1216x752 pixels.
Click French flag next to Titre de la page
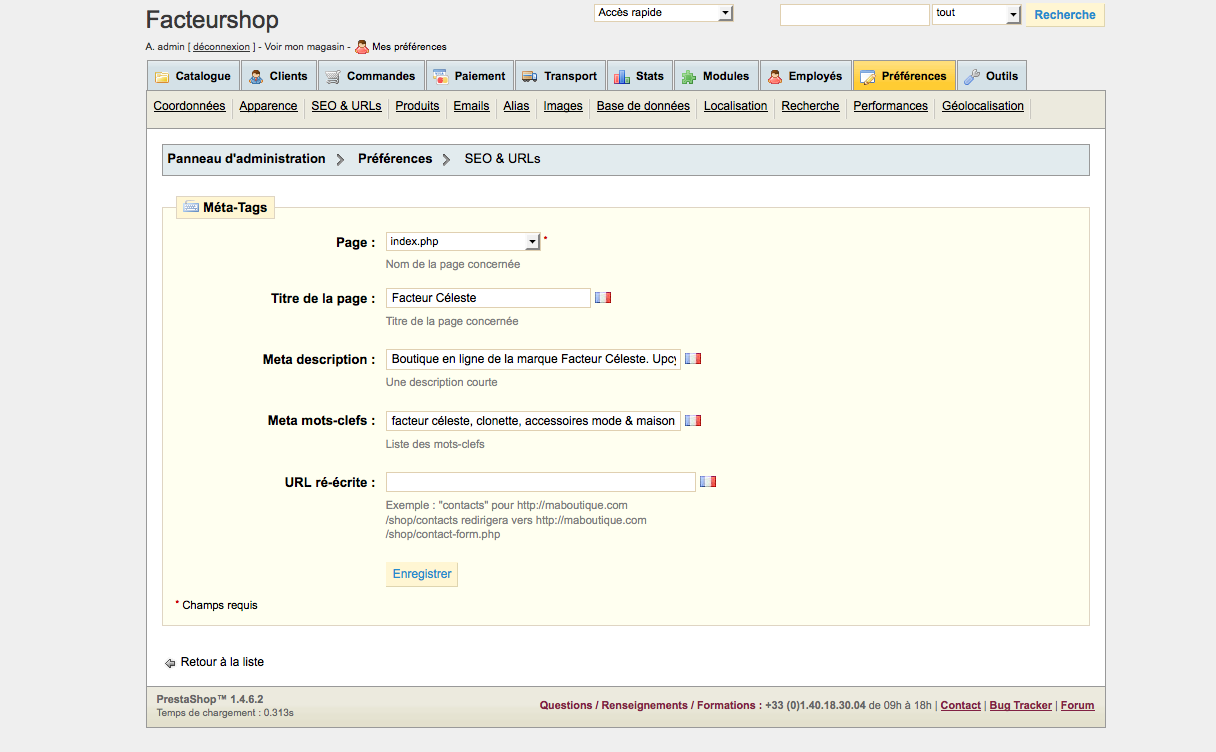click(x=603, y=298)
